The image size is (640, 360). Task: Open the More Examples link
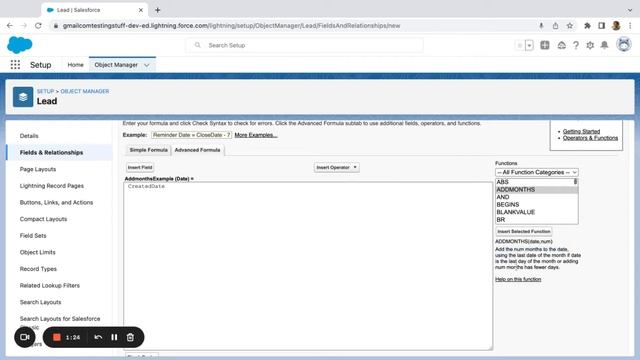point(256,135)
